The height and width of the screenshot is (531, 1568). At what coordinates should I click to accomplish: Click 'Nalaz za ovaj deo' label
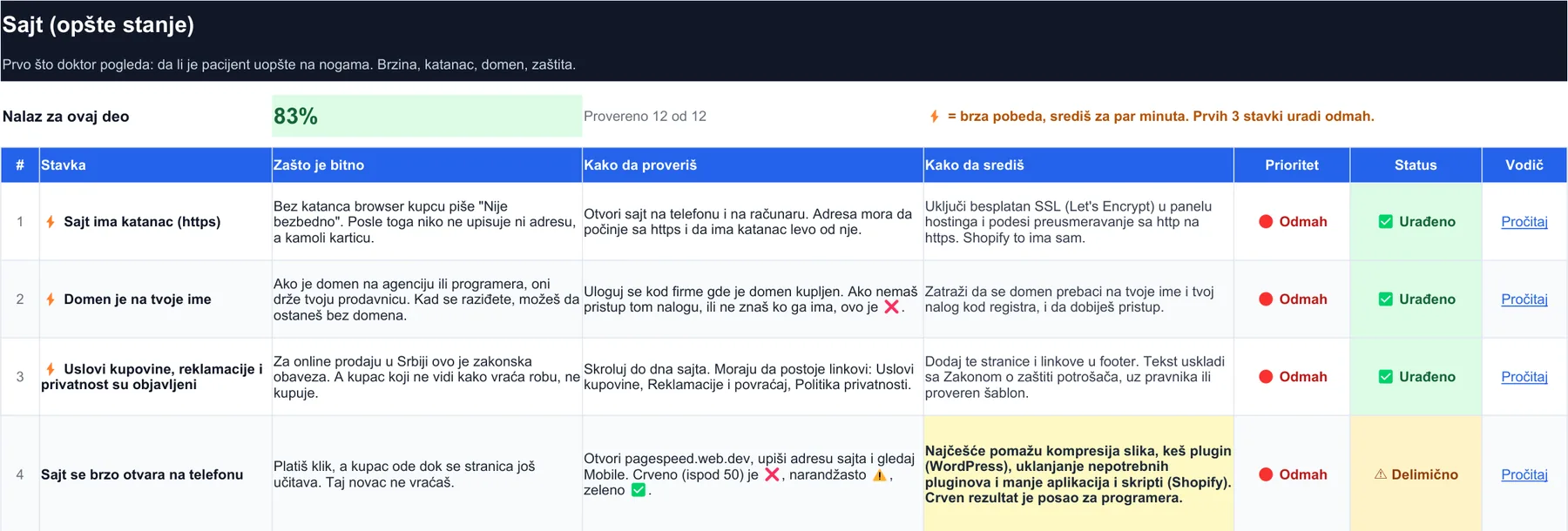66,117
